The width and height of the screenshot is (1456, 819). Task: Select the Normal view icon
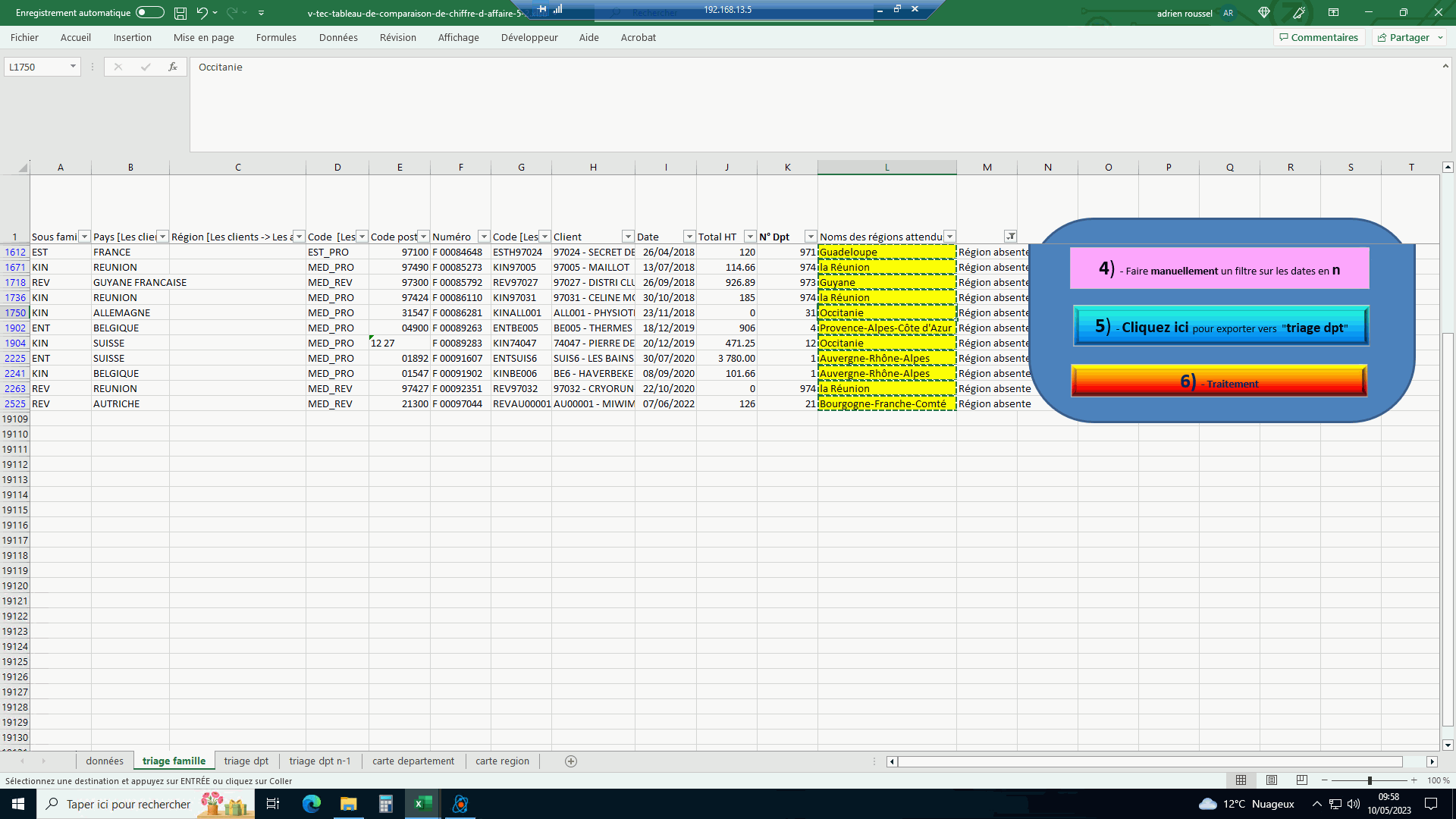click(1241, 780)
